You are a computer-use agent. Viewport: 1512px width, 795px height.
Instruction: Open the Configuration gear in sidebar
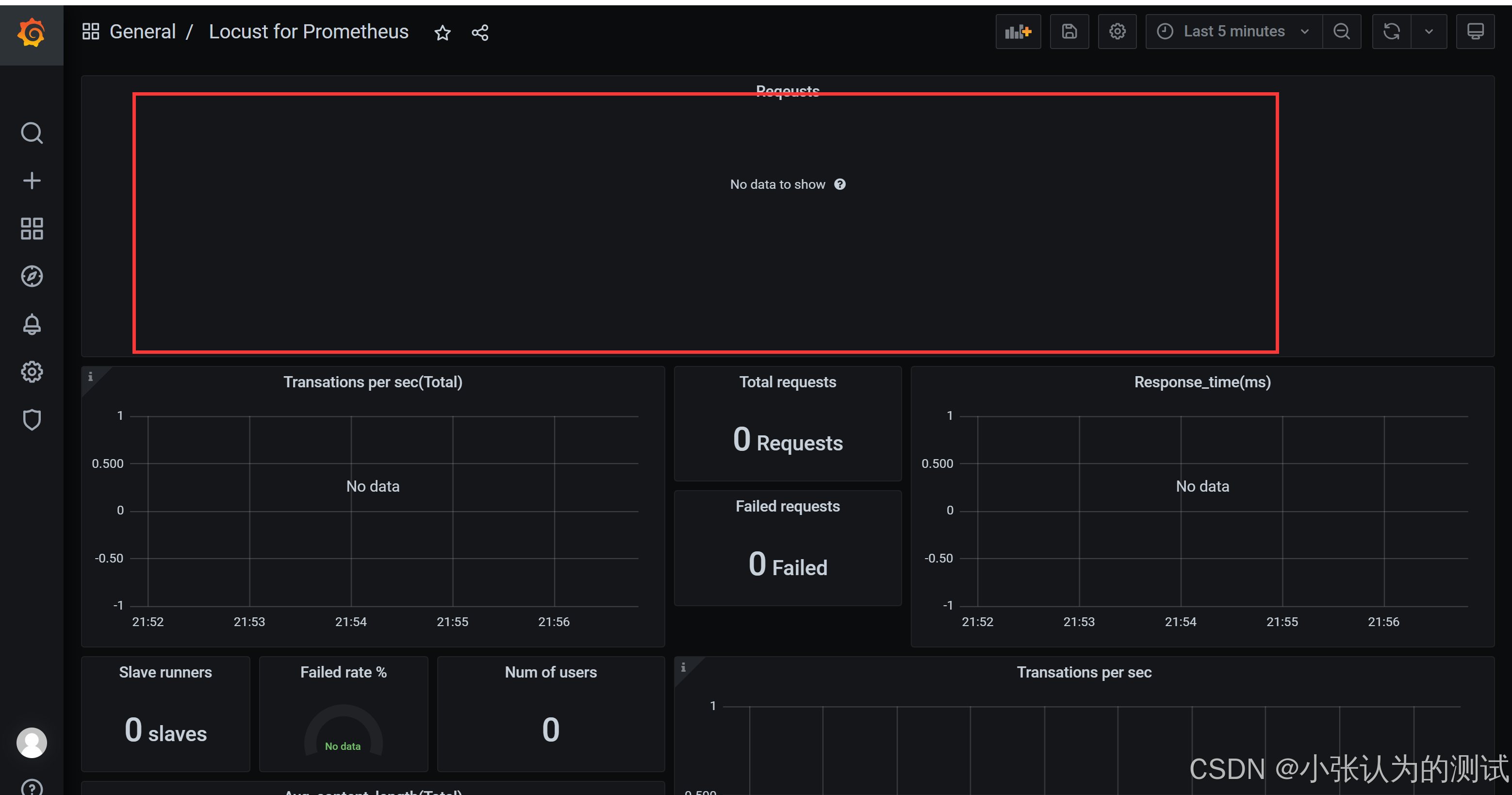tap(32, 372)
